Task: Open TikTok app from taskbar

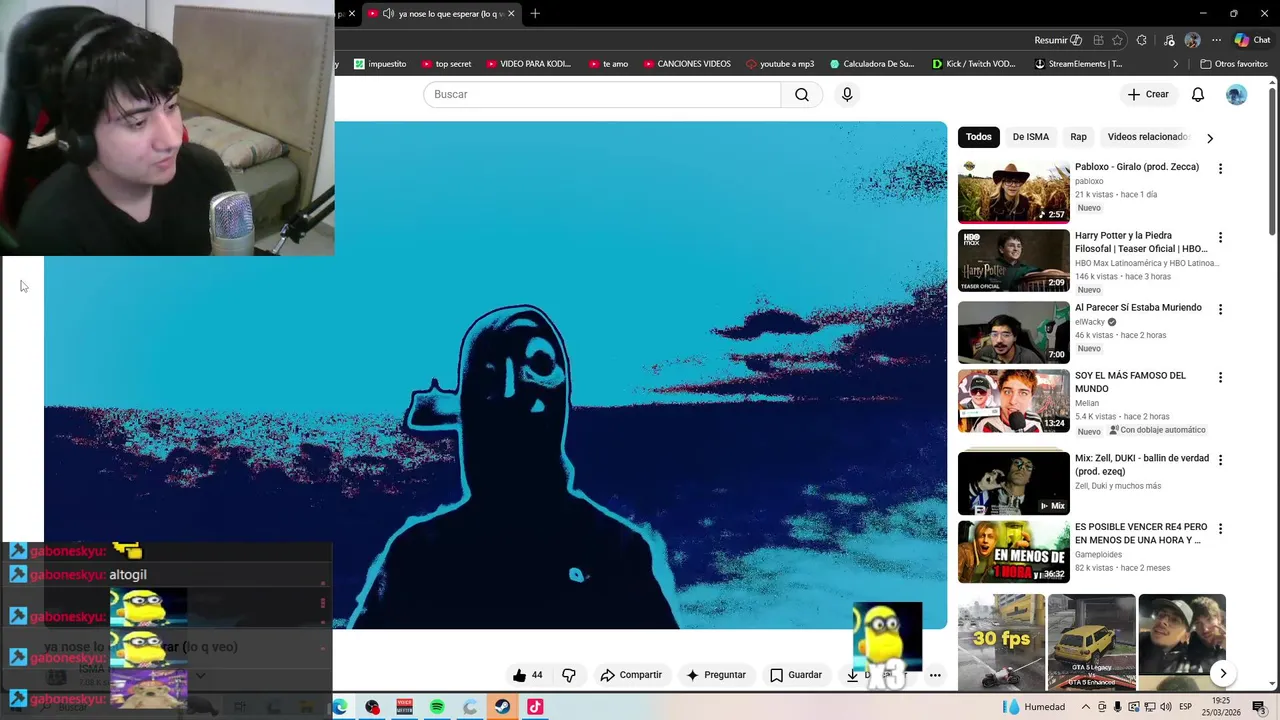Action: (x=535, y=707)
